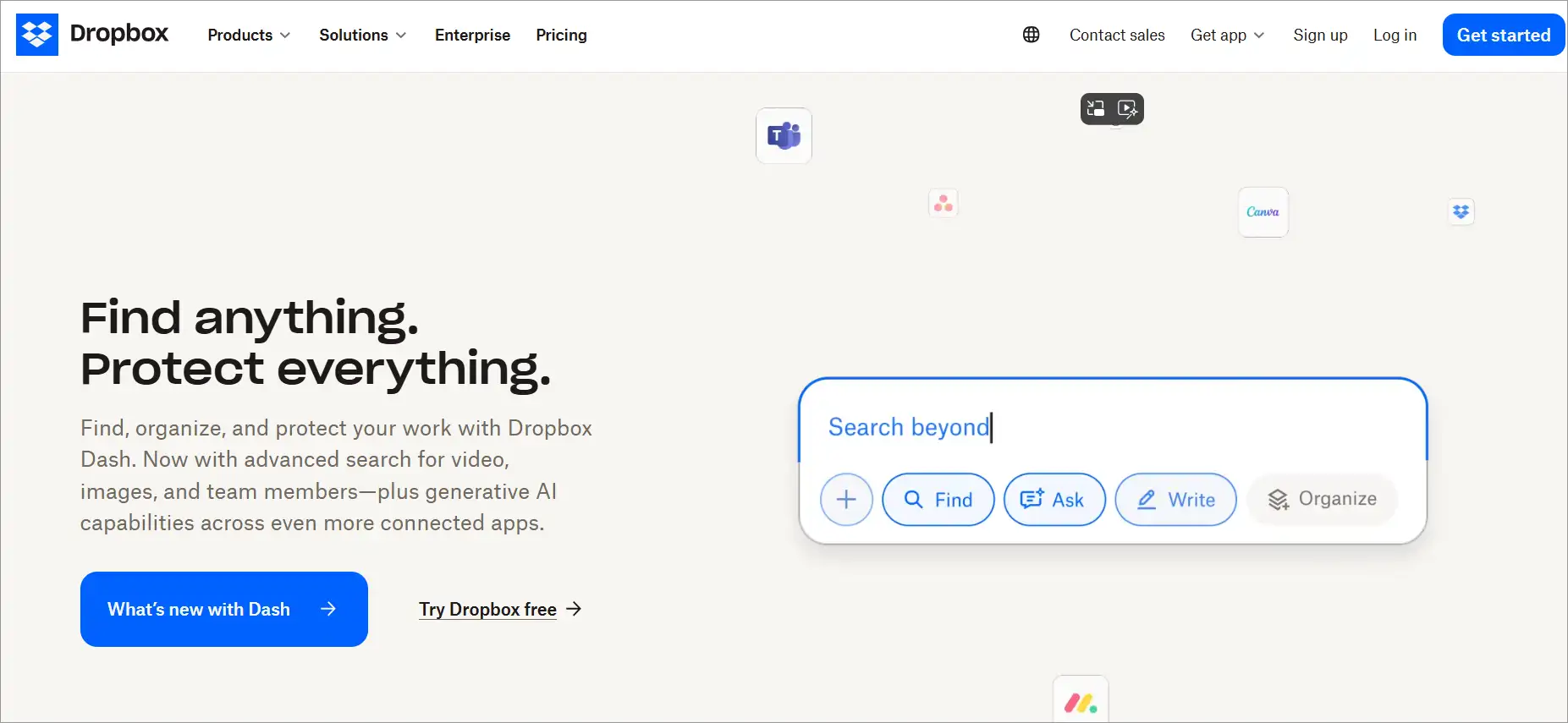Click the monday.com app icon

[x=1081, y=700]
